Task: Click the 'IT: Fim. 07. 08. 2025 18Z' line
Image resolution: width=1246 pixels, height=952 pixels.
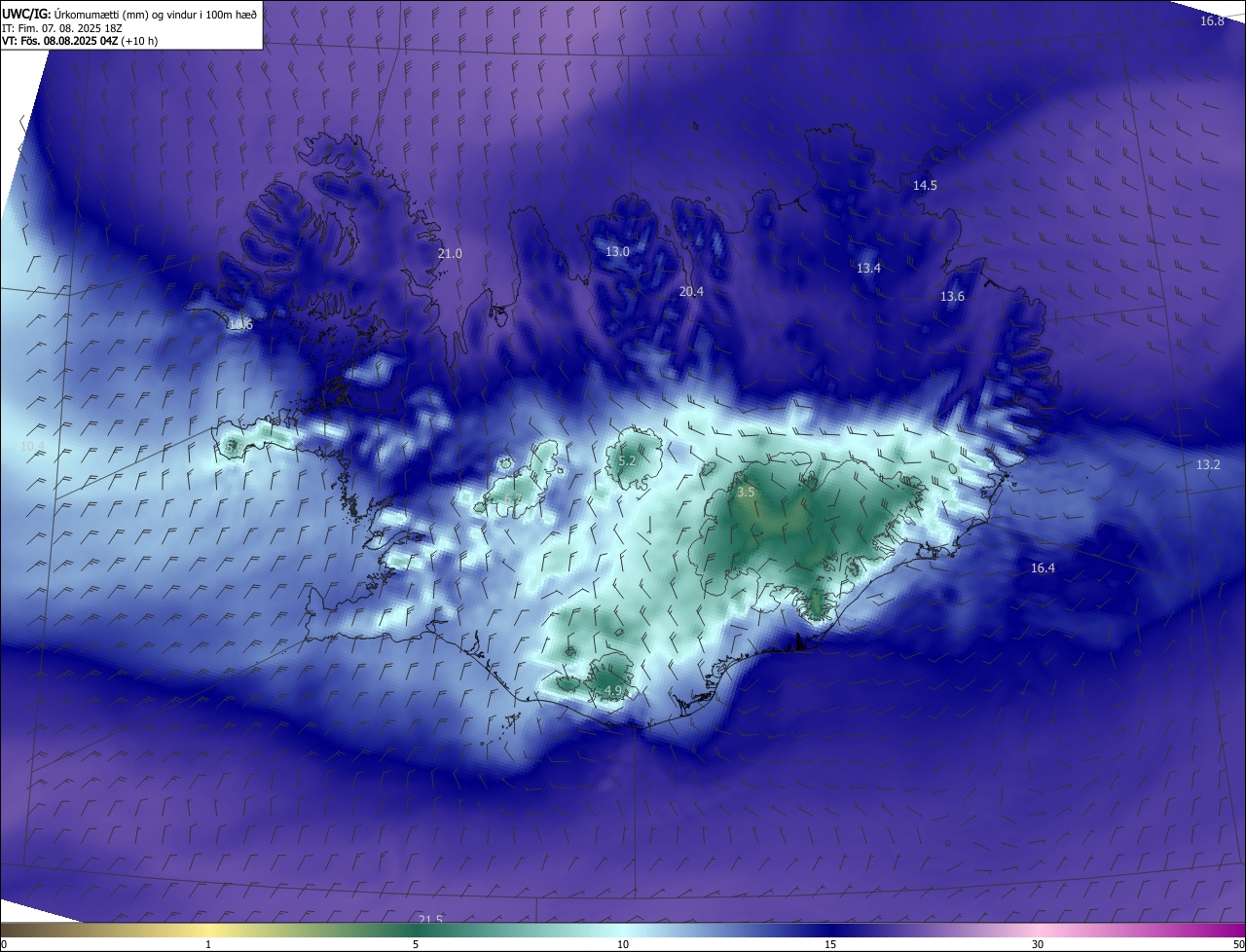Action: click(62, 28)
